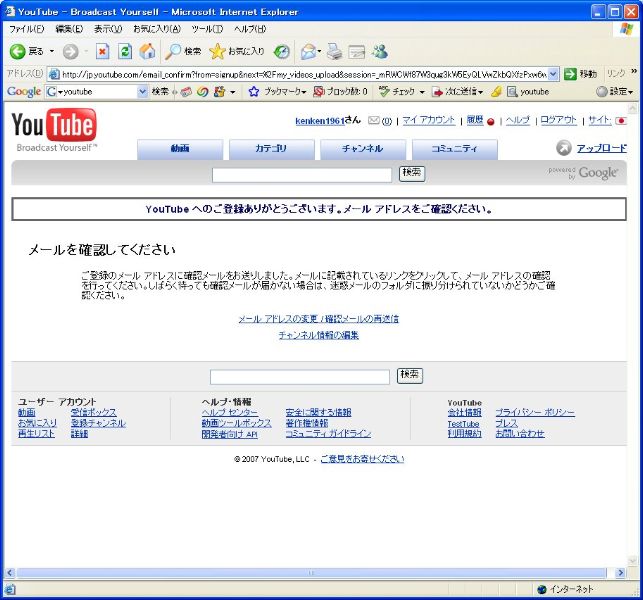The width and height of the screenshot is (643, 600).
Task: Open the Google toolbar search box dropdown
Action: pyautogui.click(x=142, y=92)
